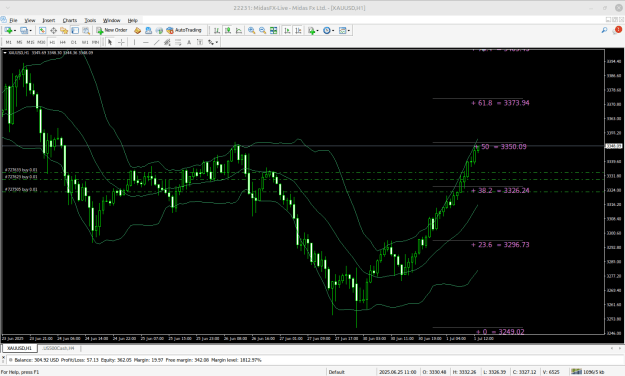Click the Arrows objects icon
Image resolution: width=625 pixels, height=376 pixels.
point(210,42)
